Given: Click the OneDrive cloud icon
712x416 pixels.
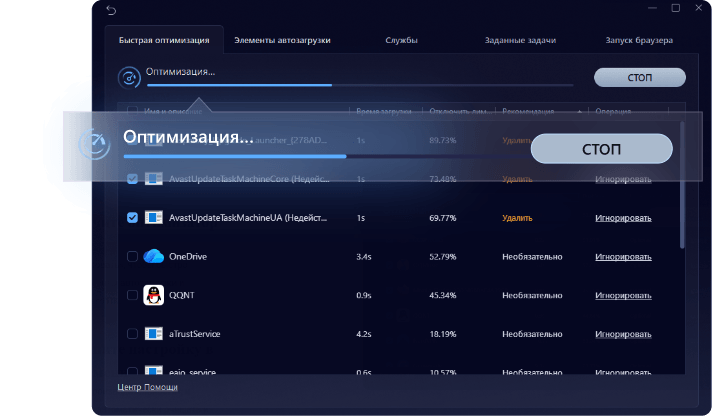Looking at the screenshot, I should pos(153,257).
